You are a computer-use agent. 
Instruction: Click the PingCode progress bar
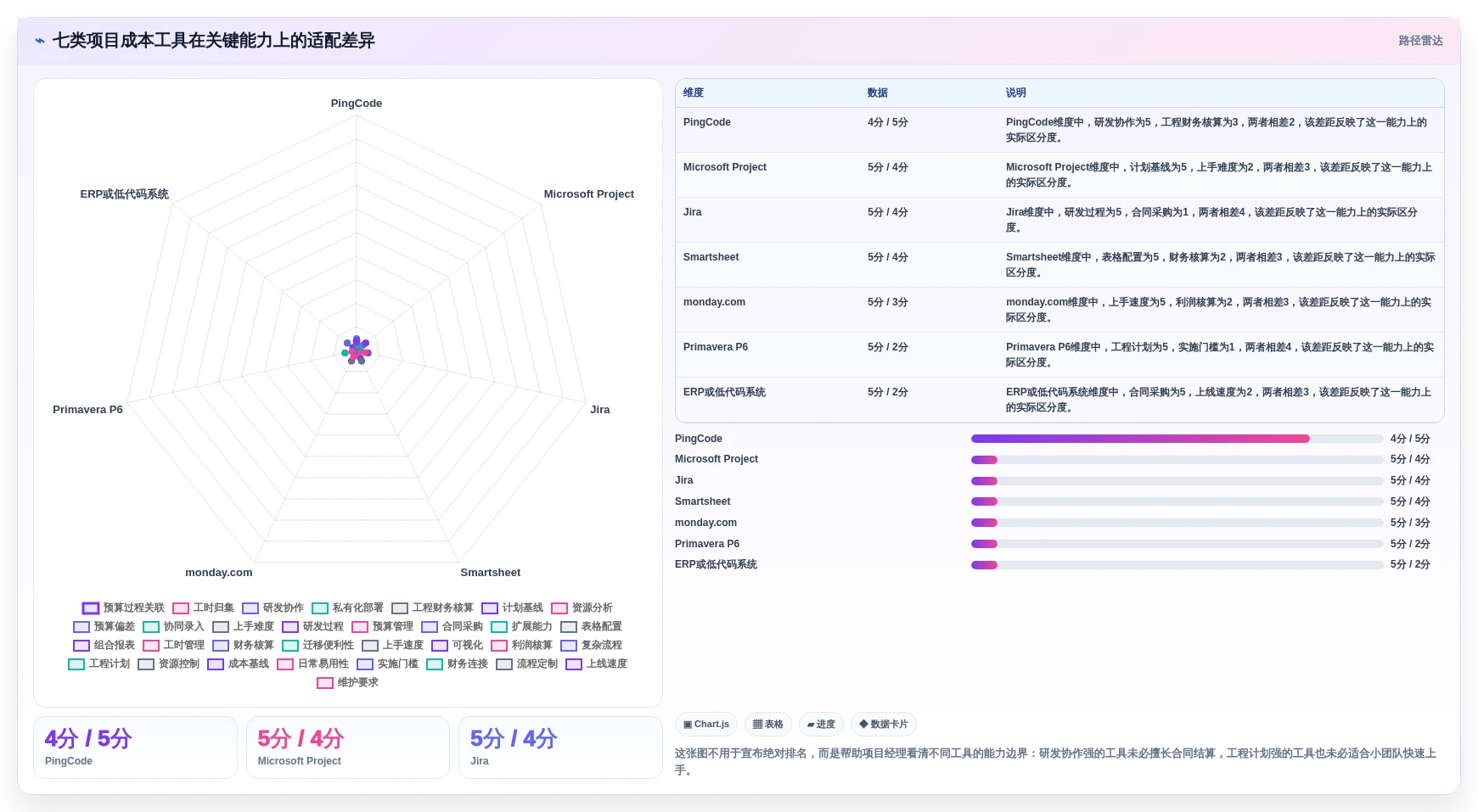[1177, 439]
